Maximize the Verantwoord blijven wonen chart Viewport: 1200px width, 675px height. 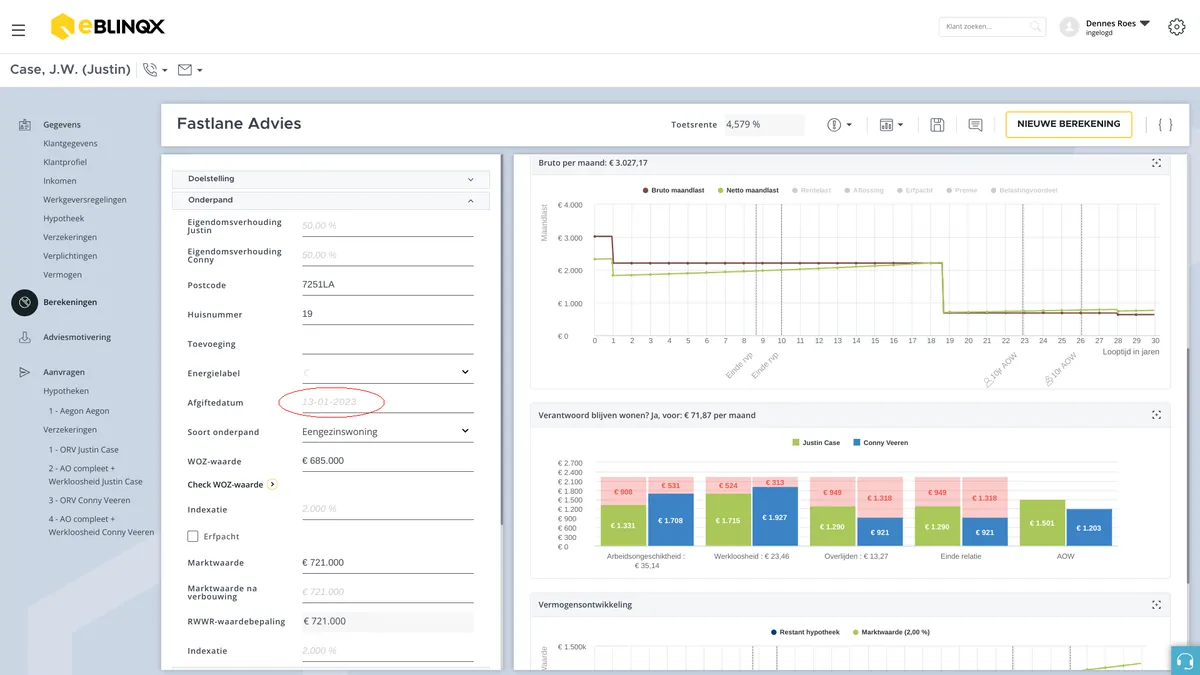(1156, 415)
